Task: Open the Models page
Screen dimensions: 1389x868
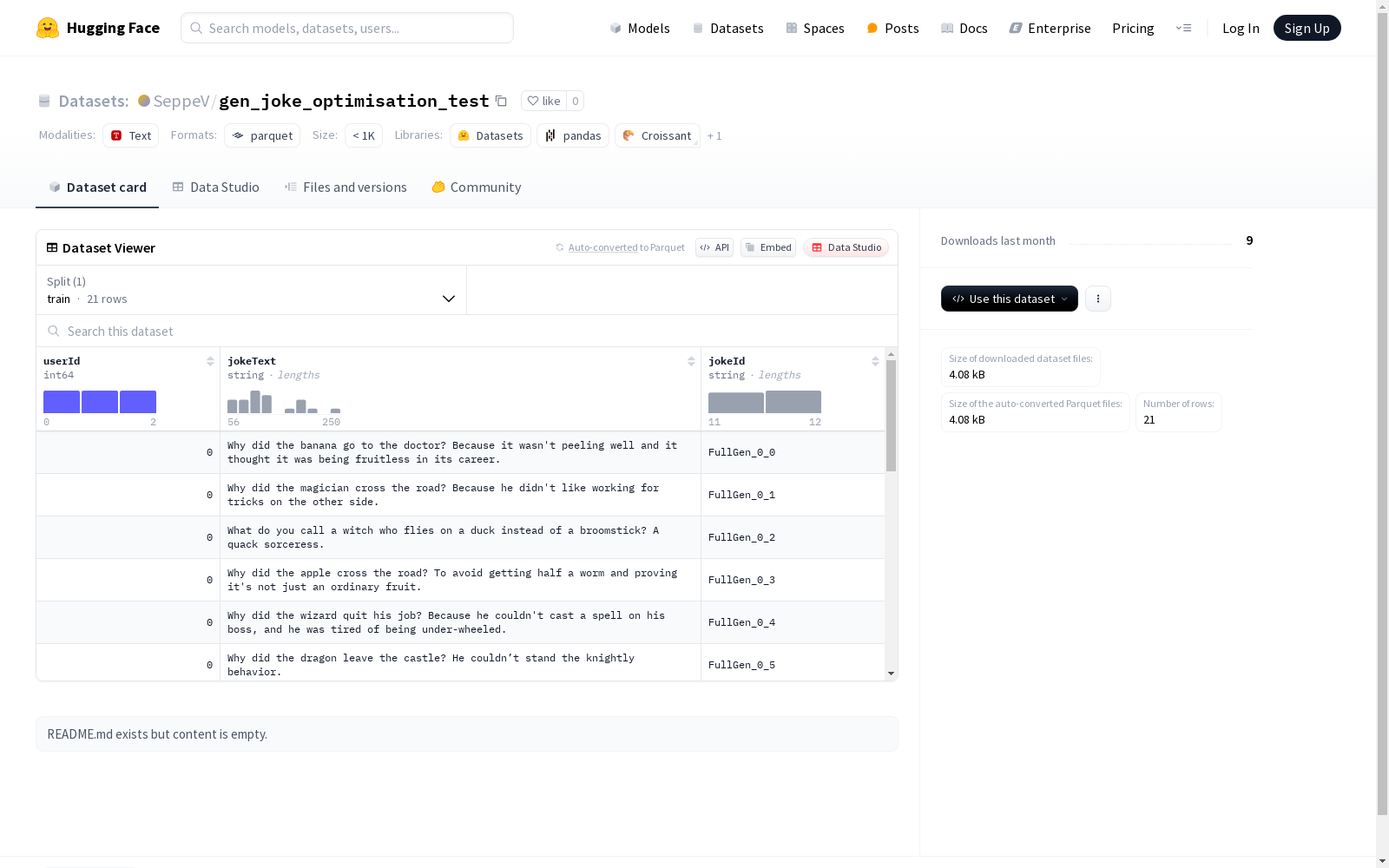Action: tap(640, 28)
